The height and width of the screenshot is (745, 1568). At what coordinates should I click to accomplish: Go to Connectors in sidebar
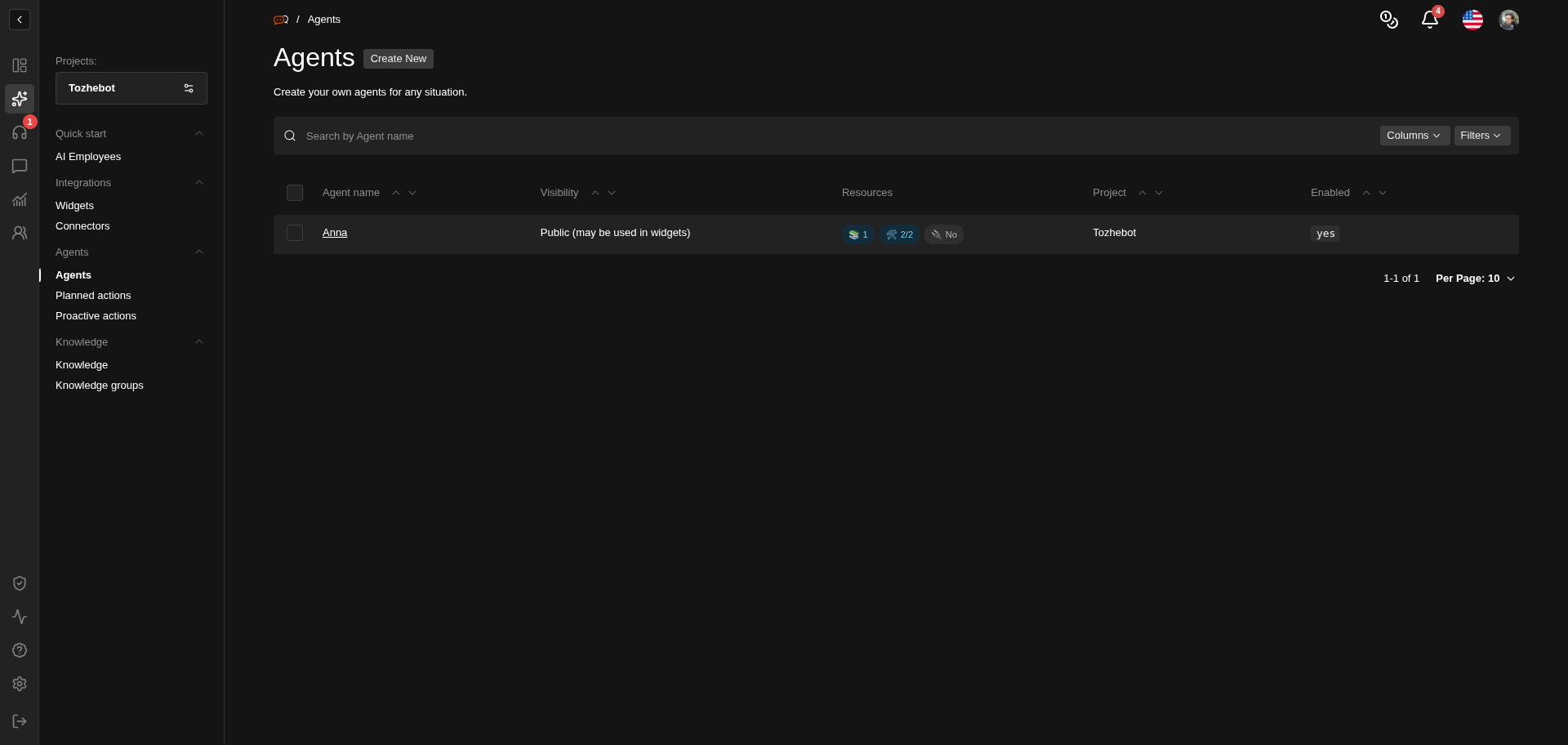tap(82, 226)
